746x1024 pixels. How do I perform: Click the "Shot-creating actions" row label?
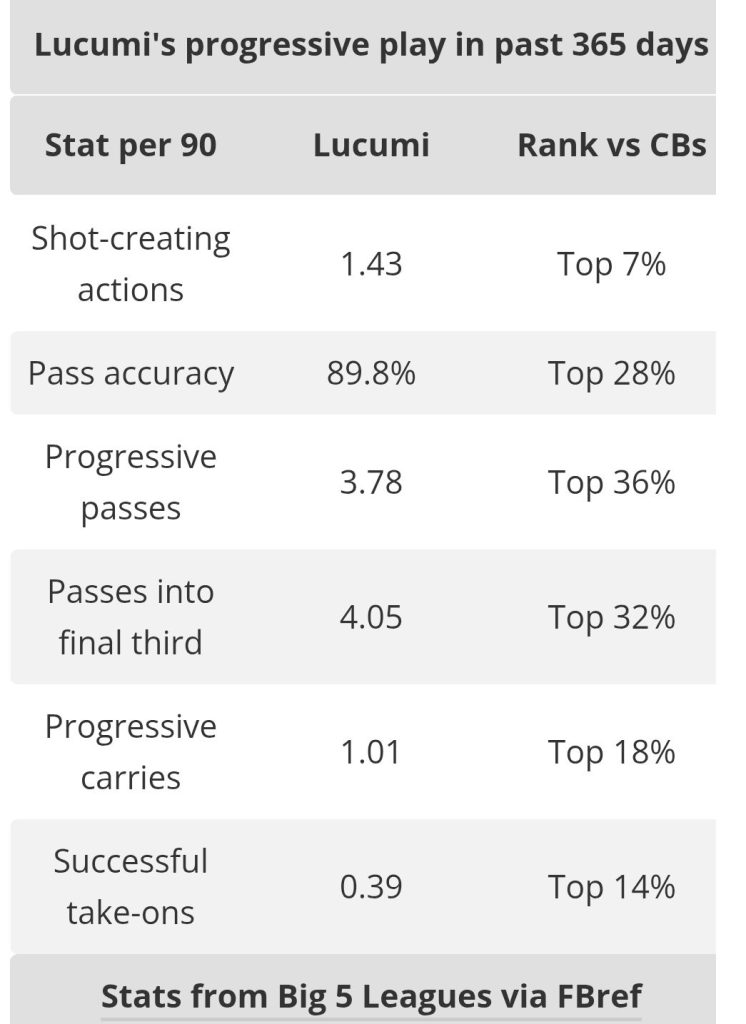click(130, 264)
